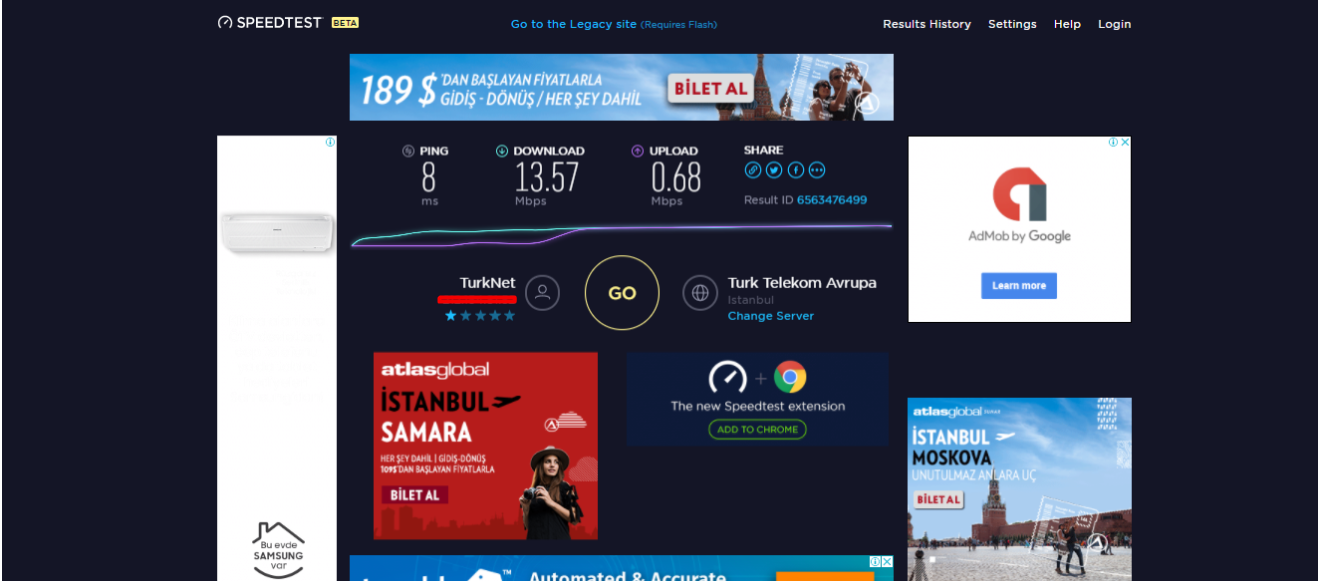This screenshot has height=581, width=1318.
Task: Click the upload arrow icon beside UPLOAD
Action: point(637,151)
